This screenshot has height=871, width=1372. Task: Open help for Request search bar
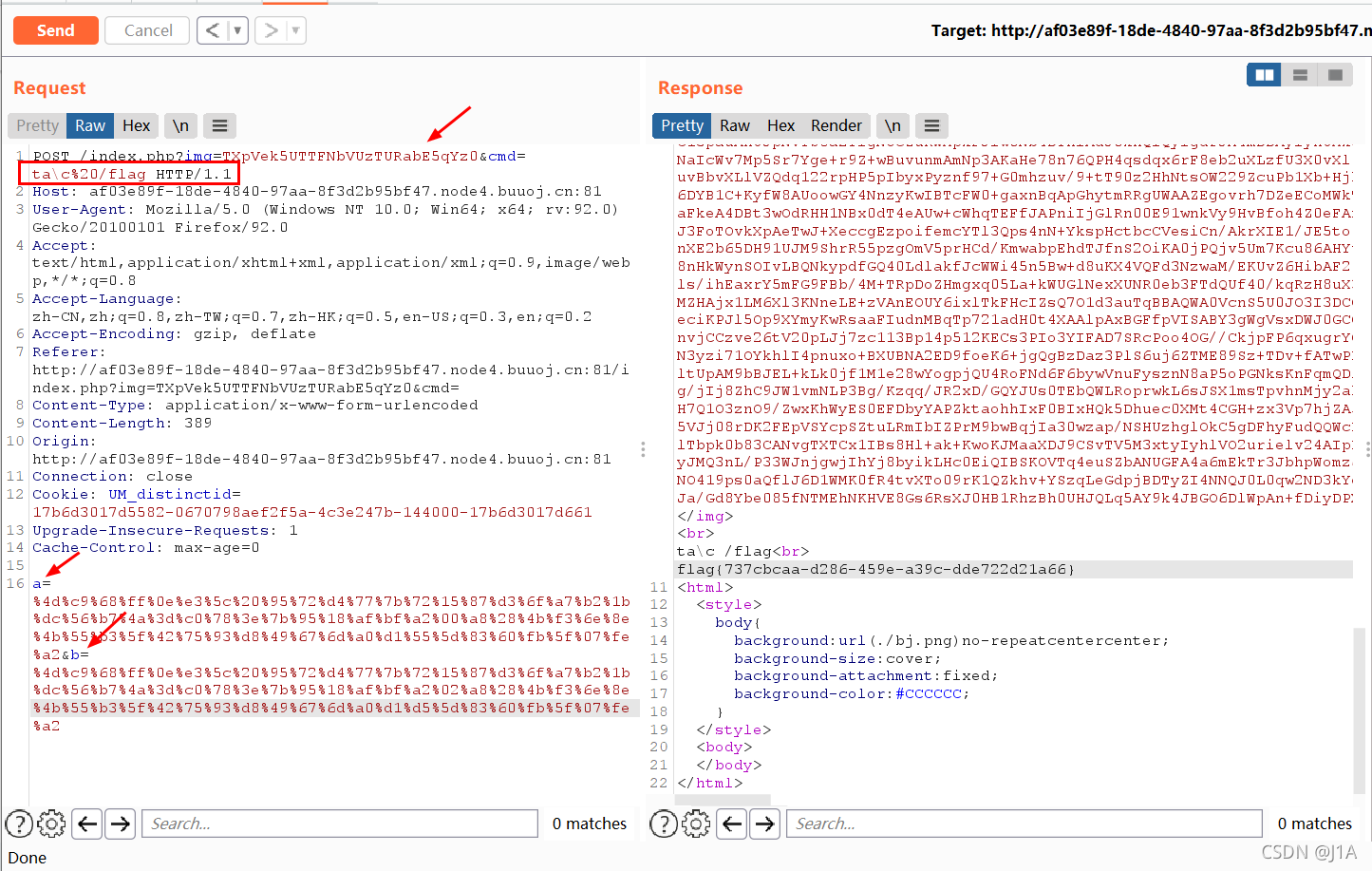[x=19, y=824]
